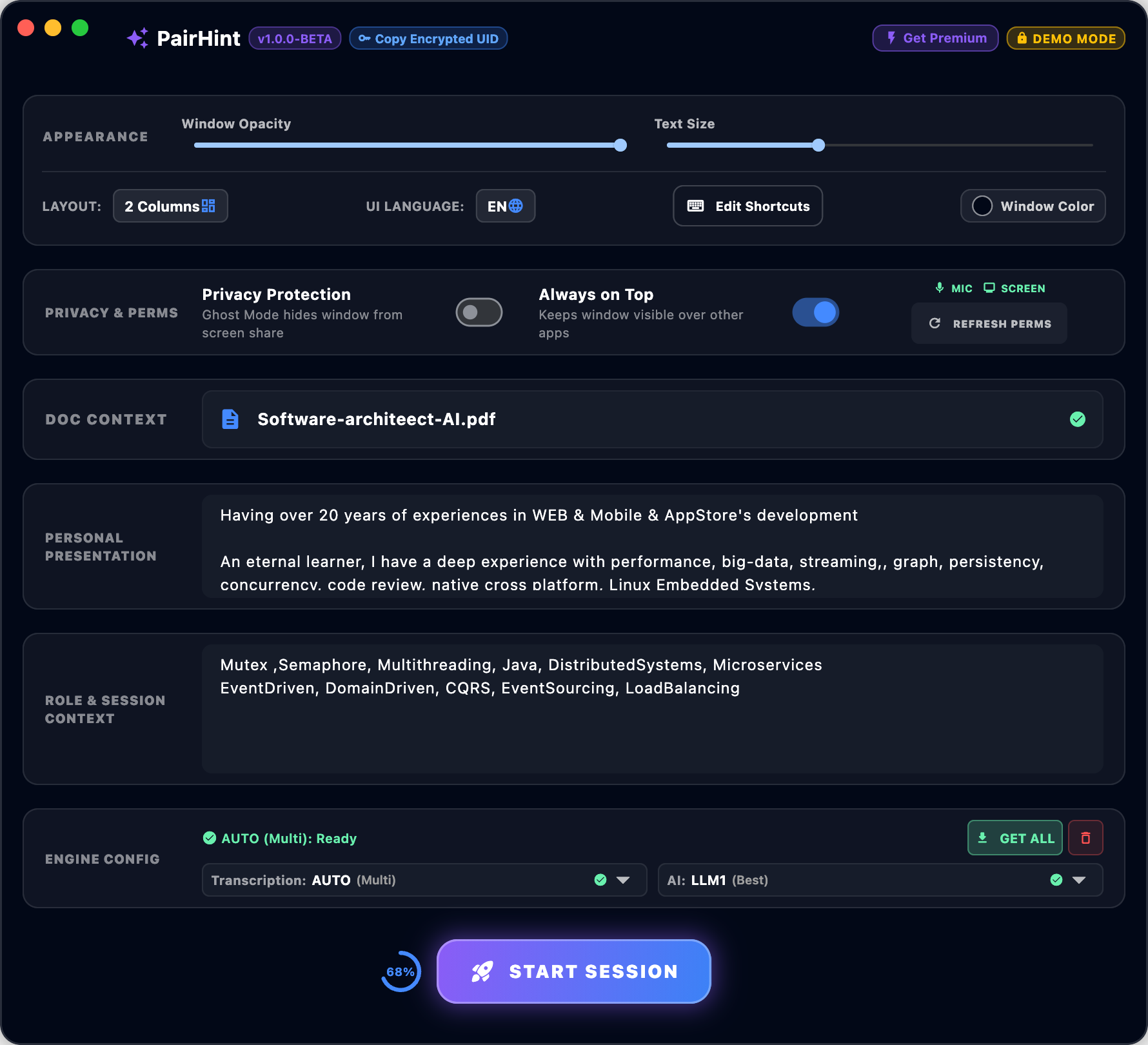Click the Text Size slider handle
The image size is (1148, 1045).
(818, 145)
